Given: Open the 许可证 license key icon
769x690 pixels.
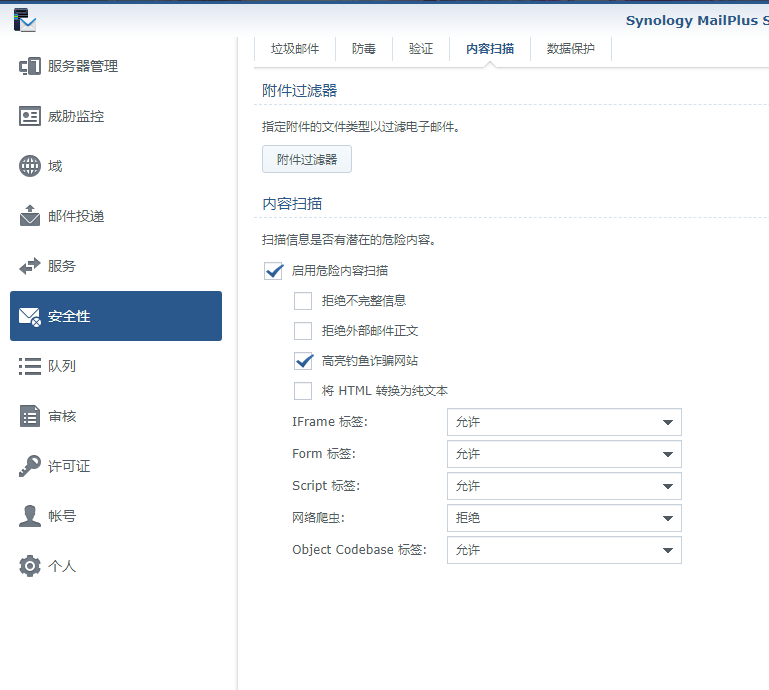Looking at the screenshot, I should click(30, 466).
